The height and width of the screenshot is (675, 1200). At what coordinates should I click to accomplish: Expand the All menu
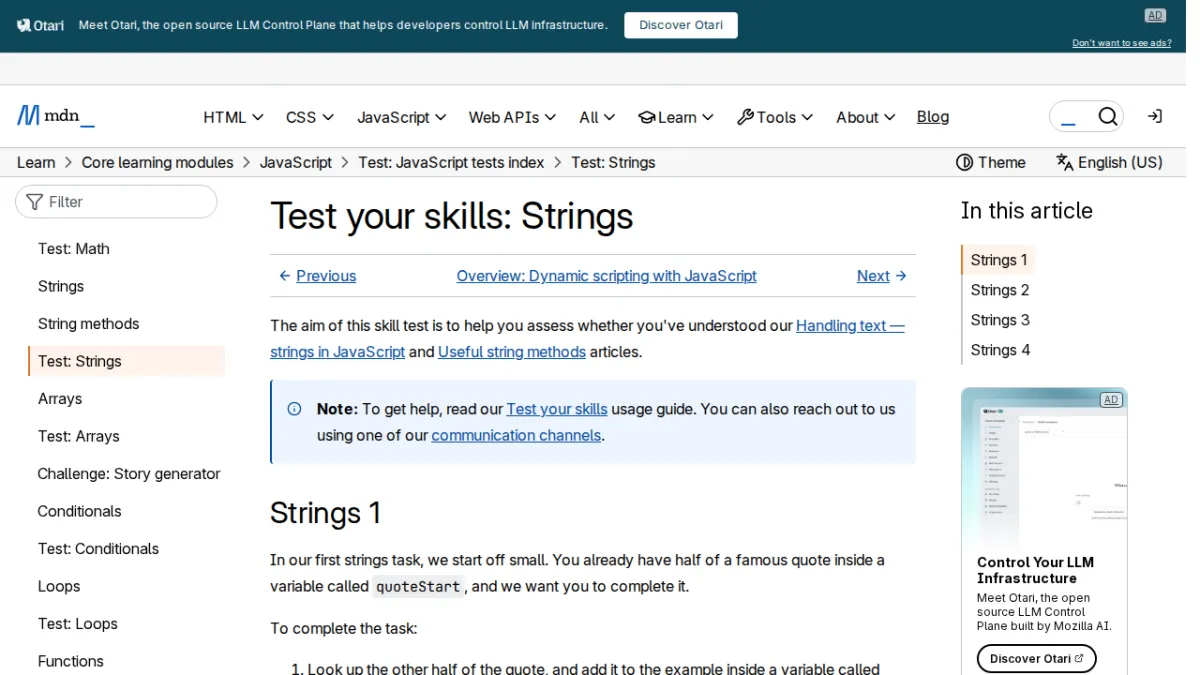point(597,117)
